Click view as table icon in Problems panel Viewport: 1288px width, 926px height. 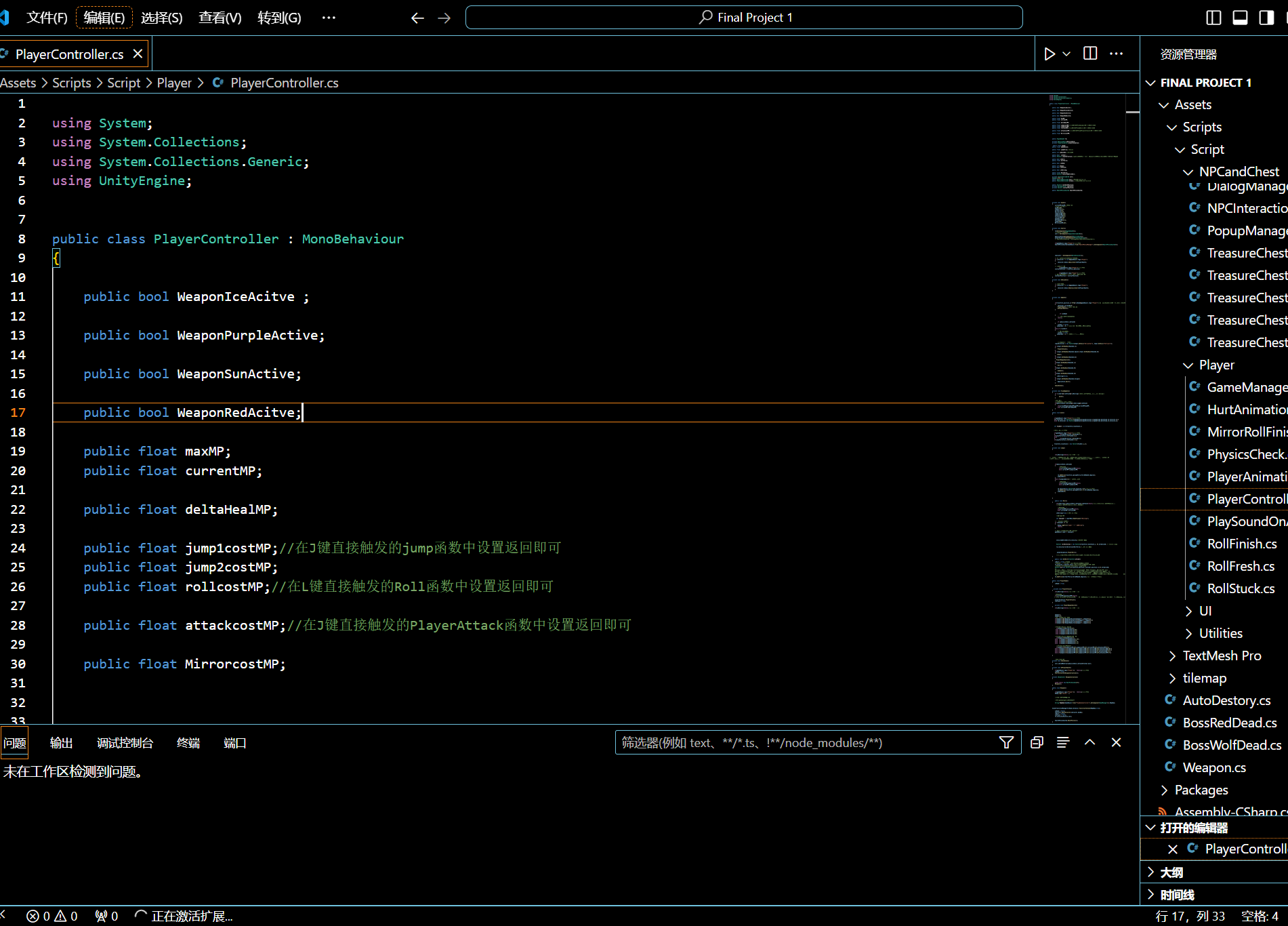1063,743
